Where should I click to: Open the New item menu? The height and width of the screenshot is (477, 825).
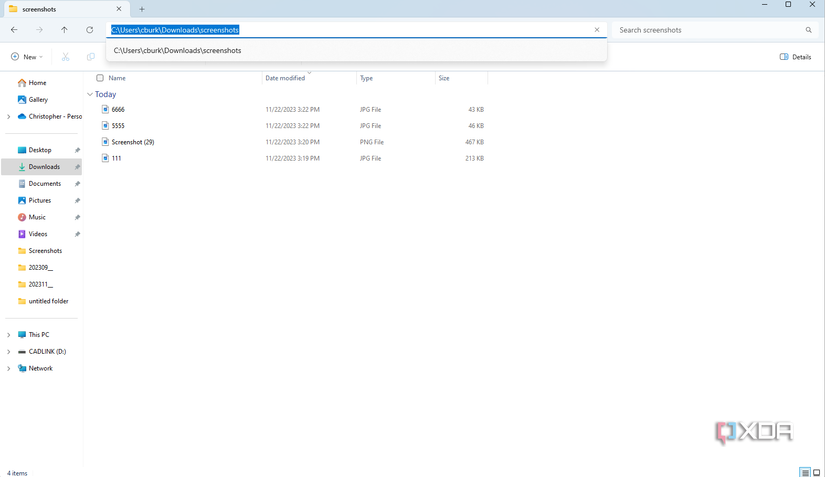point(26,57)
